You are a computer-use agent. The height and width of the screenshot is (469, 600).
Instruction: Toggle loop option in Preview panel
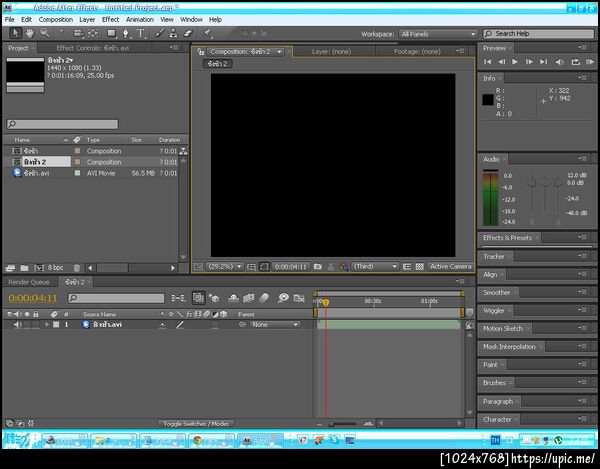click(575, 62)
